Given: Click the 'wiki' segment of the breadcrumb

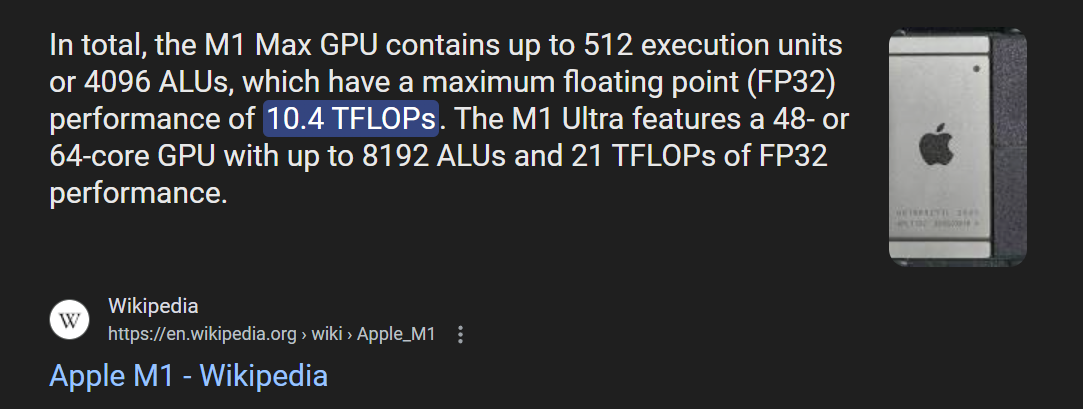Looking at the screenshot, I should [x=326, y=334].
